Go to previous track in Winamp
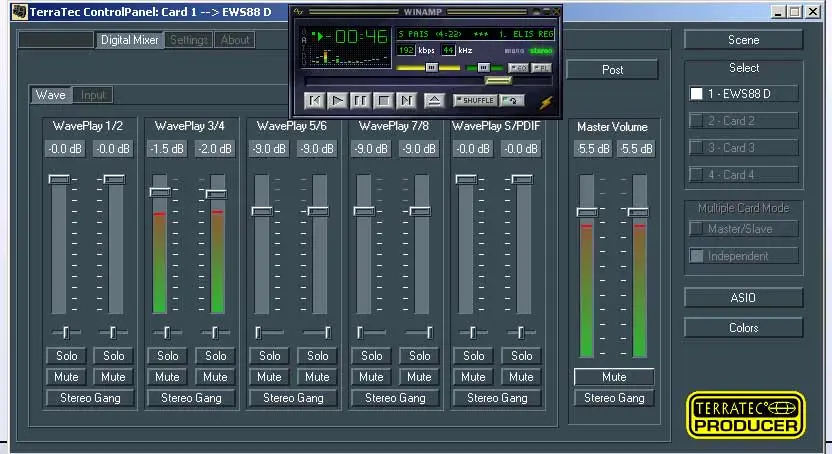The image size is (832, 454). coord(315,100)
